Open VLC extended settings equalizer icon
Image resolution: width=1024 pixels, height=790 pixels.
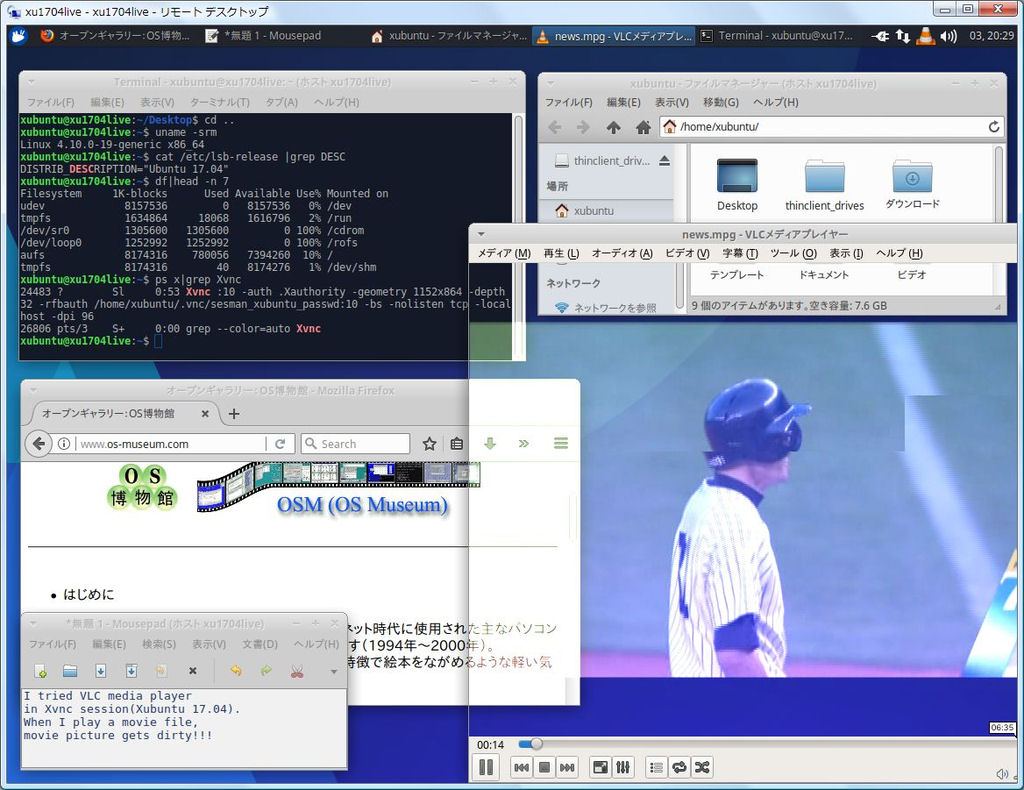point(623,767)
